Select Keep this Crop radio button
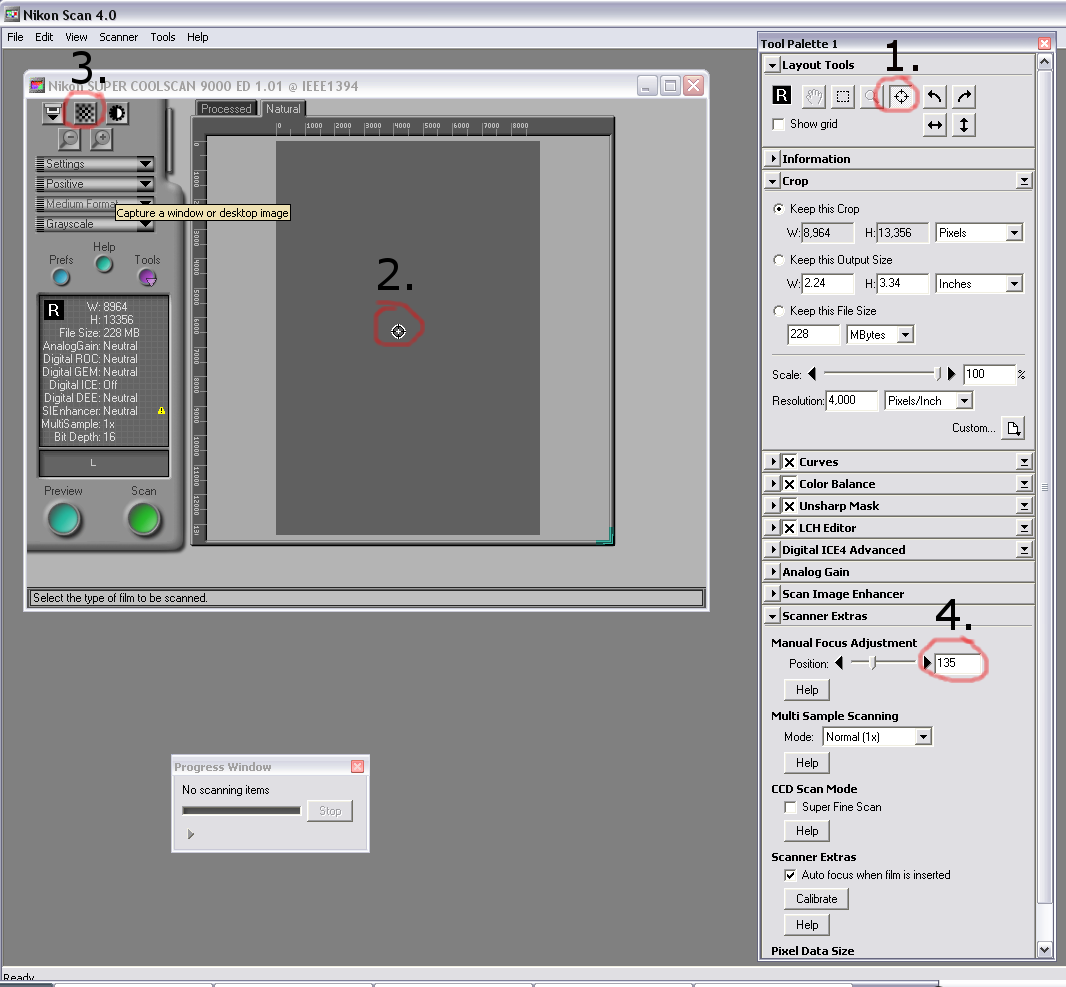 click(779, 209)
